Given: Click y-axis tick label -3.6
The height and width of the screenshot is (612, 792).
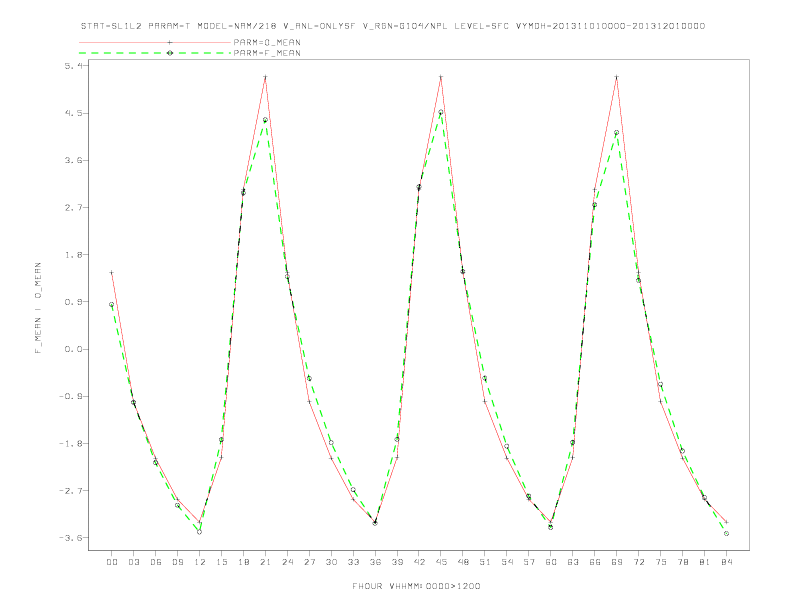Looking at the screenshot, I should pyautogui.click(x=70, y=538).
